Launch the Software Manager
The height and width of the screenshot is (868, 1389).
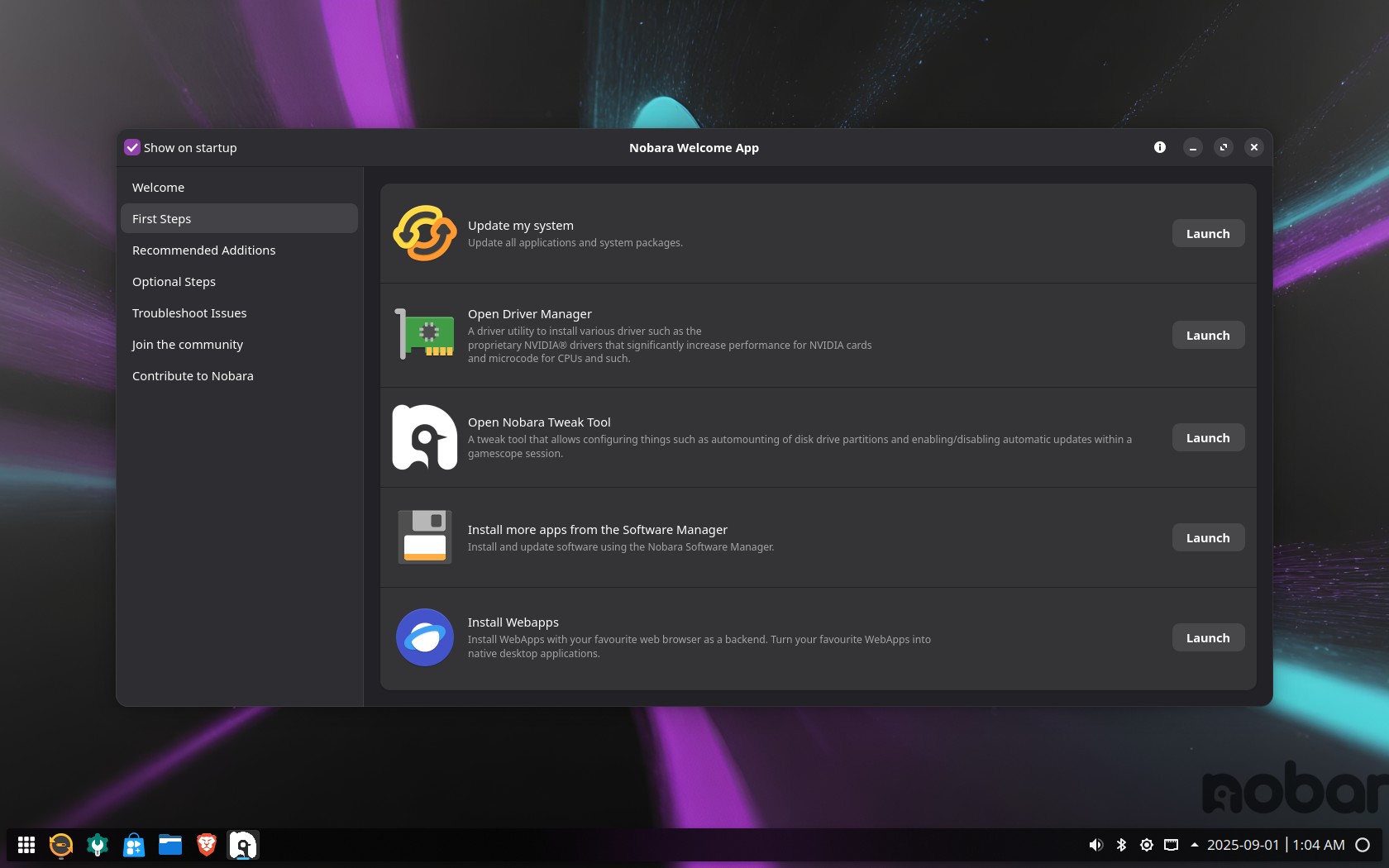tap(1208, 538)
